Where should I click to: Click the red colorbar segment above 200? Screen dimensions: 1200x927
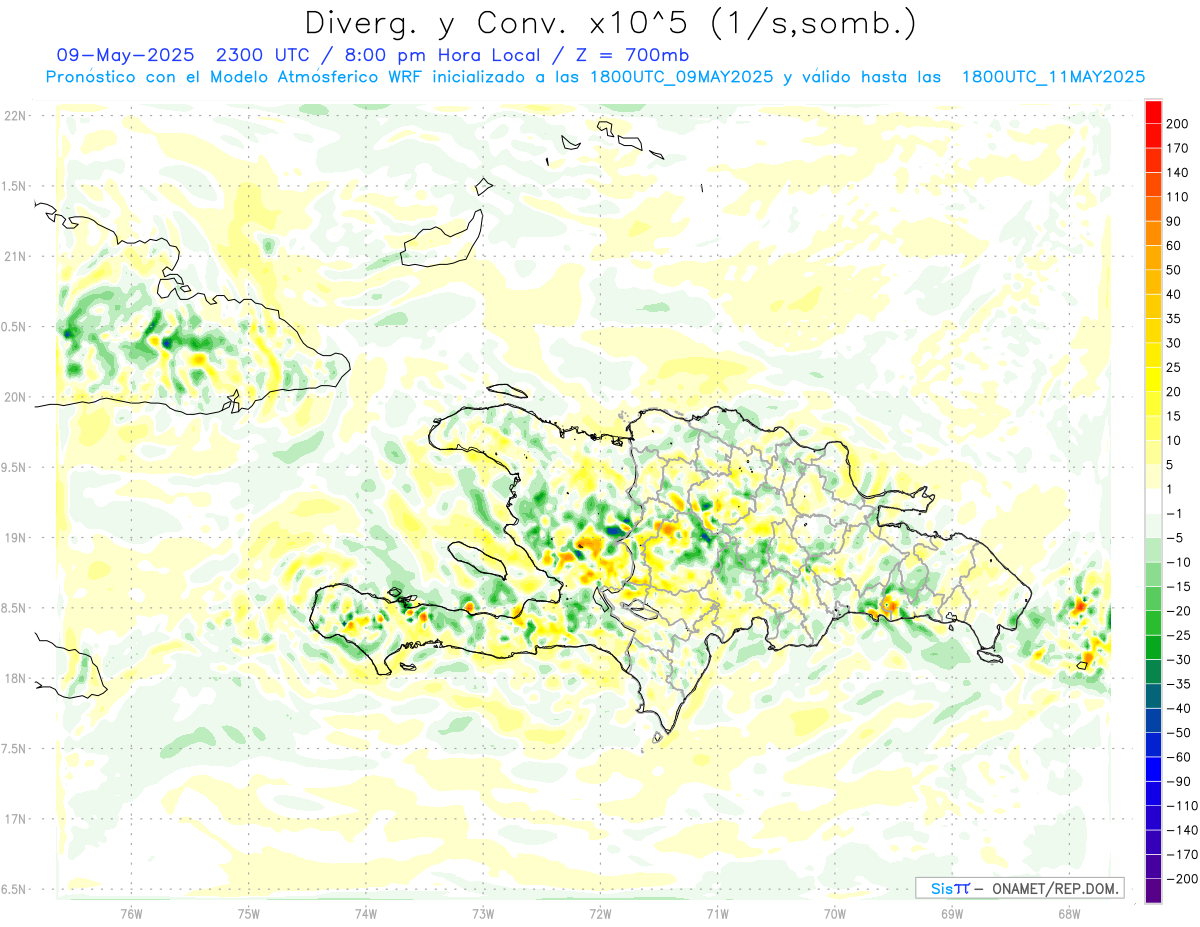coord(1153,112)
